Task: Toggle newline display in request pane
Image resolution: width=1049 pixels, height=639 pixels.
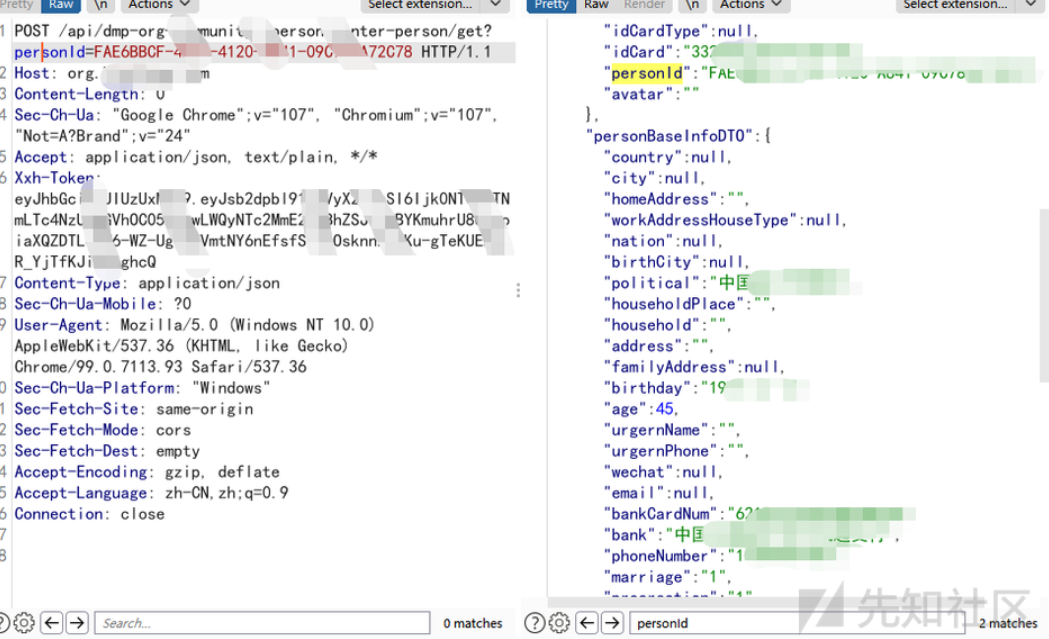Action: pyautogui.click(x=100, y=5)
